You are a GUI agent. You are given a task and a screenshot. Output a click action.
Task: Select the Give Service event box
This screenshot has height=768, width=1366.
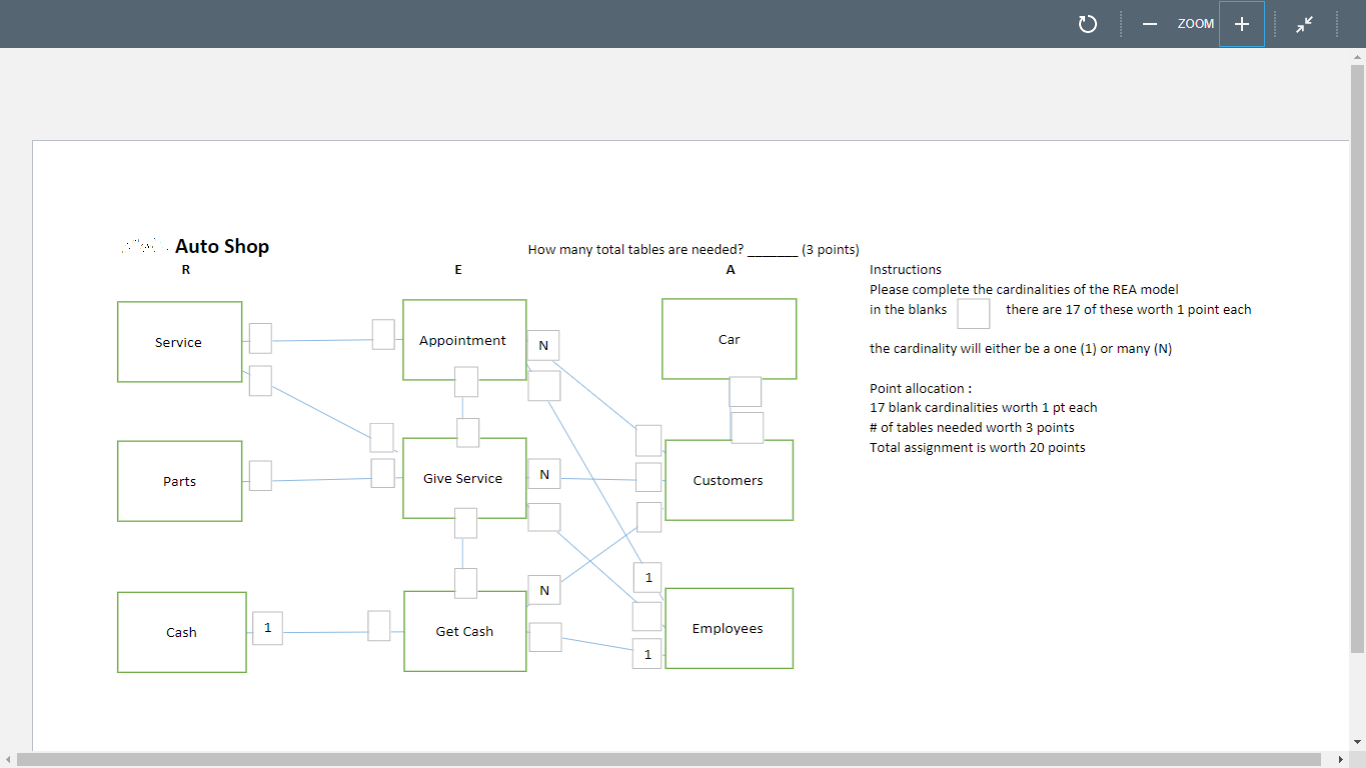coord(464,478)
